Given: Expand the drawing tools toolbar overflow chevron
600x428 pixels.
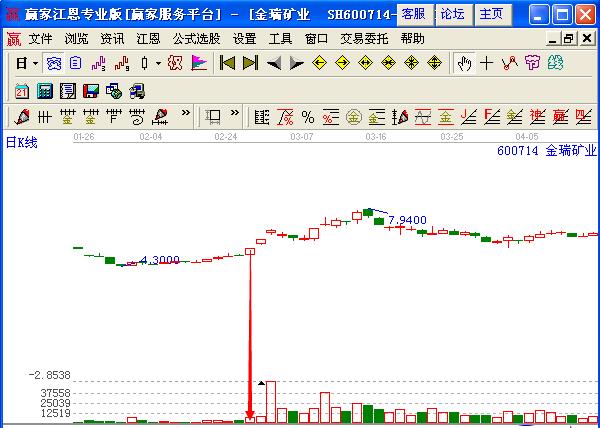Looking at the screenshot, I should tap(186, 112).
